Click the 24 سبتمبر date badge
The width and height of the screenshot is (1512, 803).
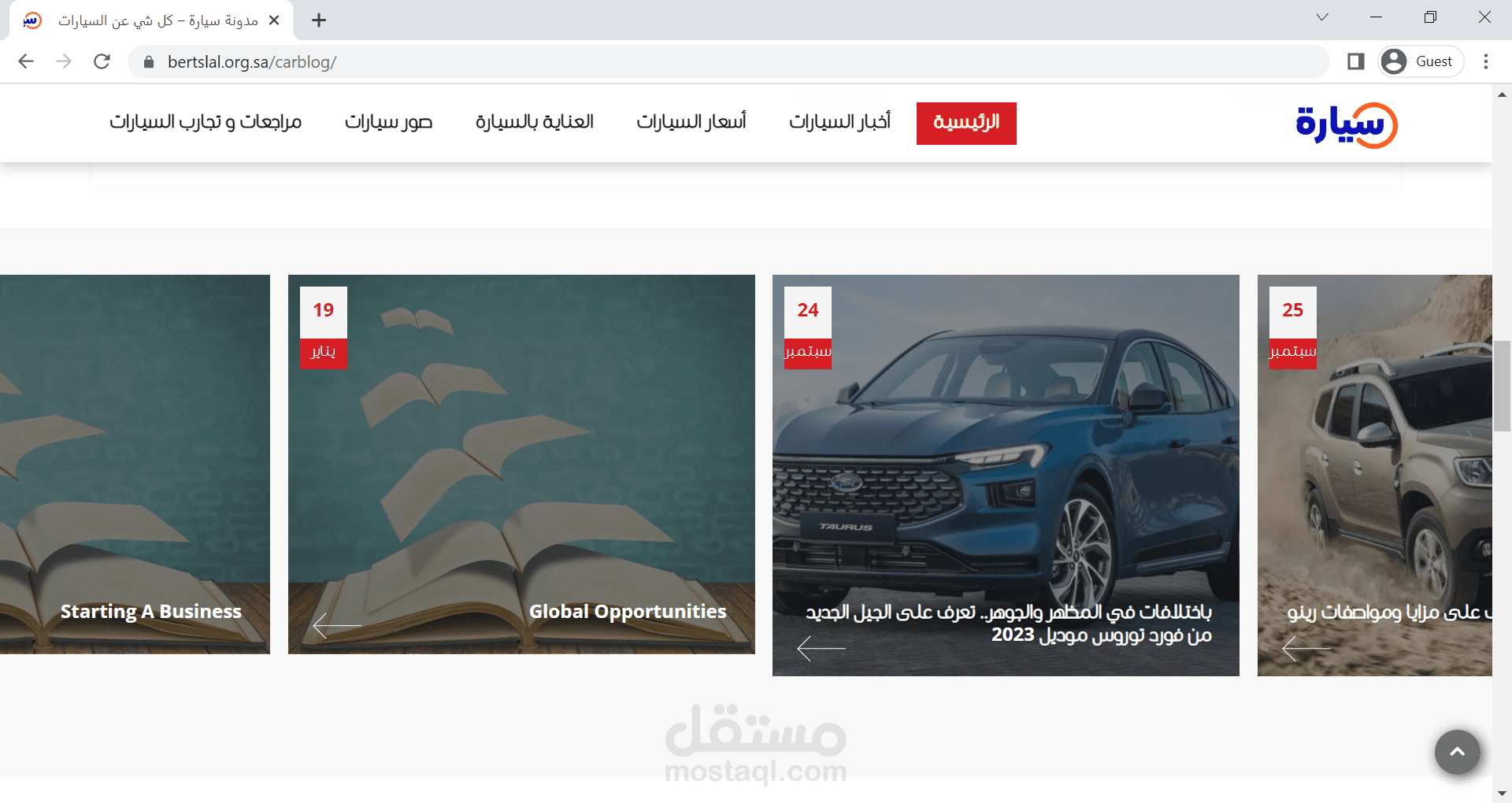point(808,327)
